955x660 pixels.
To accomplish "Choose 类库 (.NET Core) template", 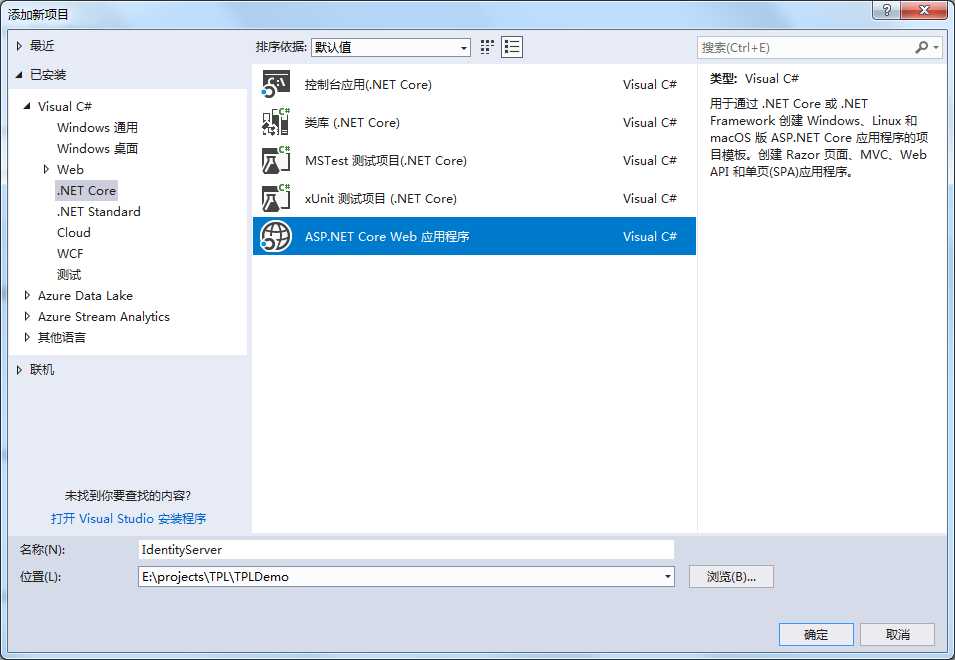I will pos(474,122).
